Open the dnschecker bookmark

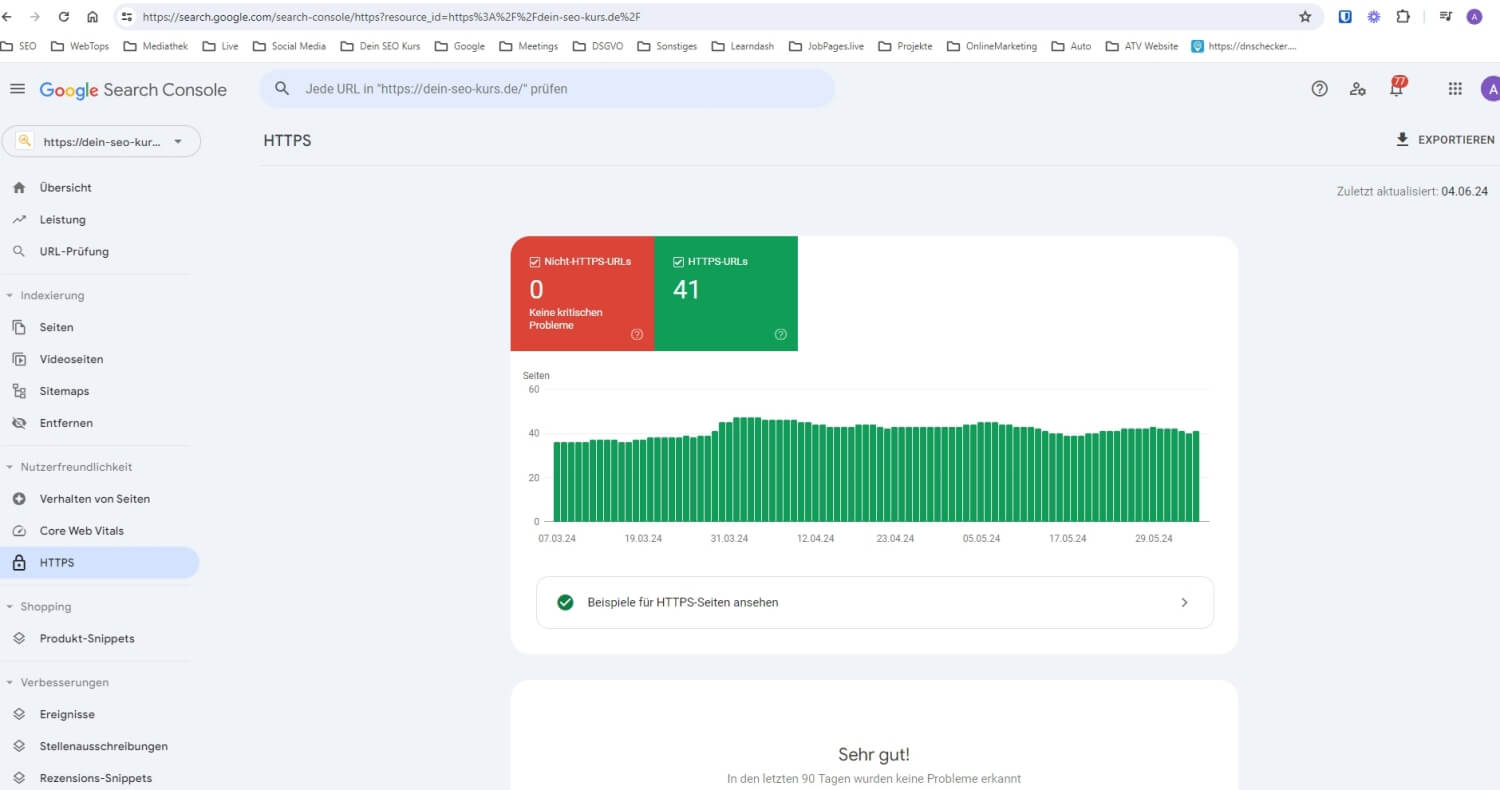(1243, 46)
